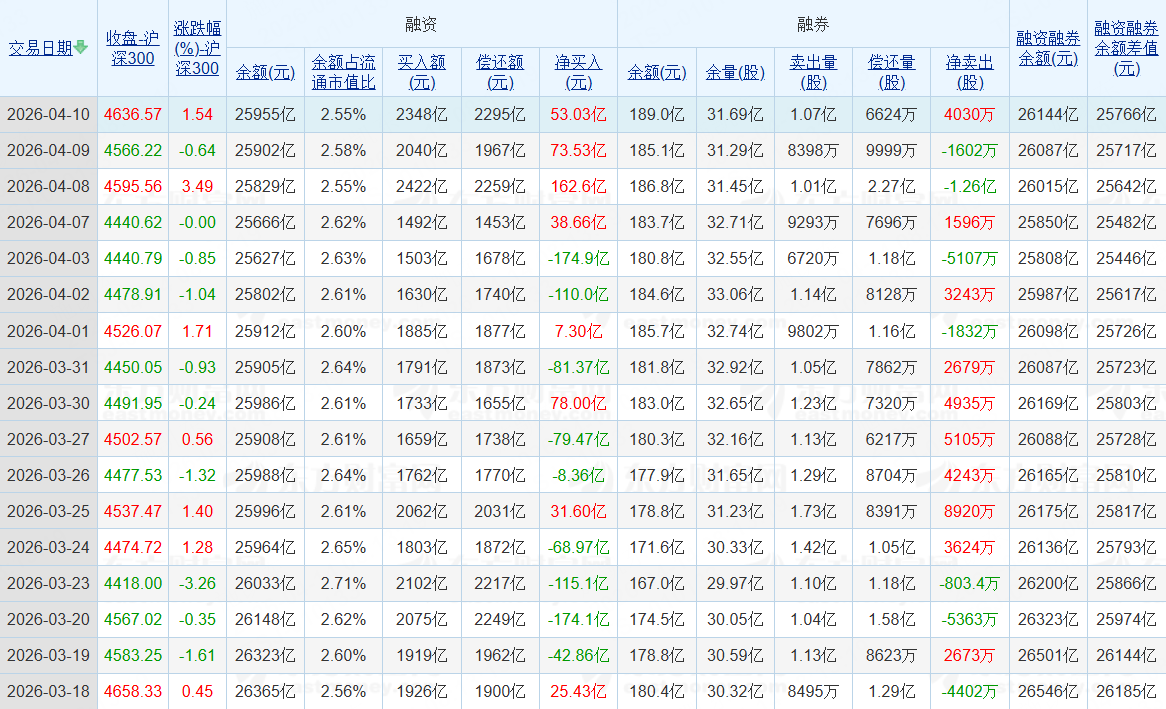The width and height of the screenshot is (1166, 709).
Task: Click net buy value -8.36亿
Action: 578,475
